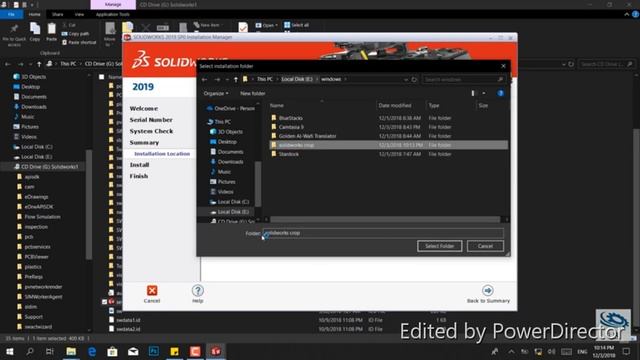Select Installation Location step in installer
Image resolution: width=640 pixels, height=360 pixels.
162,154
